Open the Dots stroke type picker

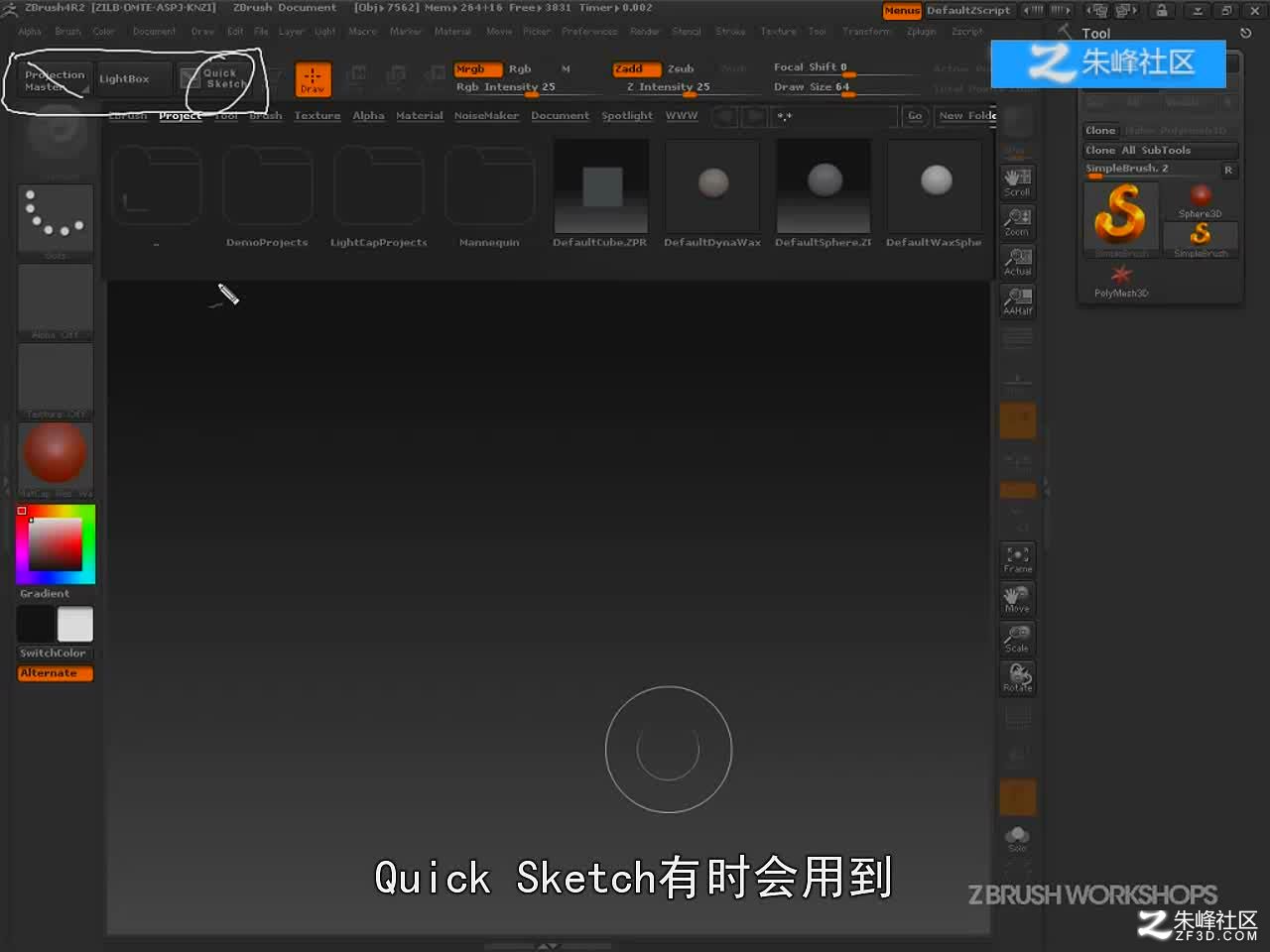tap(56, 222)
